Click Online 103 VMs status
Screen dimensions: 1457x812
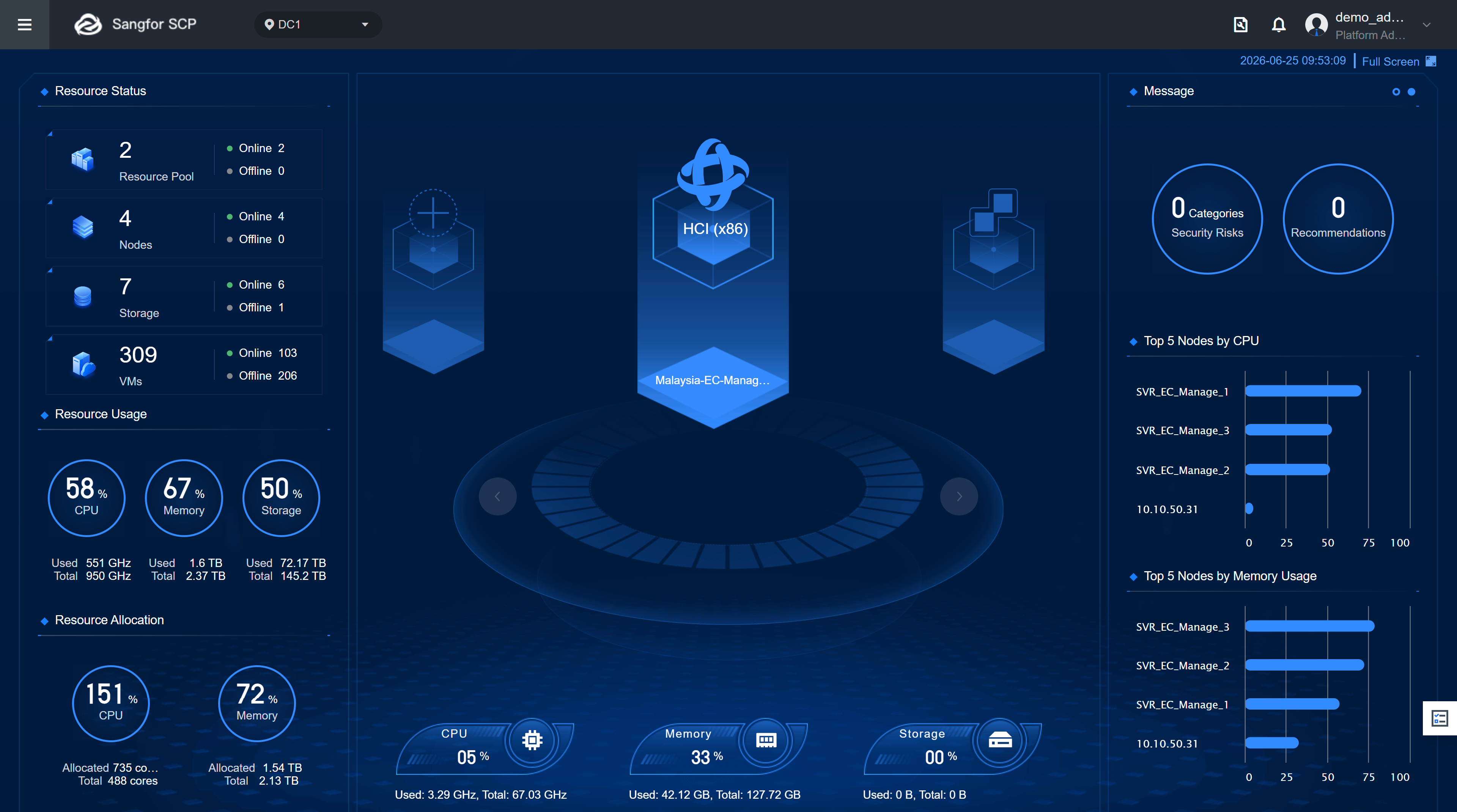tap(262, 353)
